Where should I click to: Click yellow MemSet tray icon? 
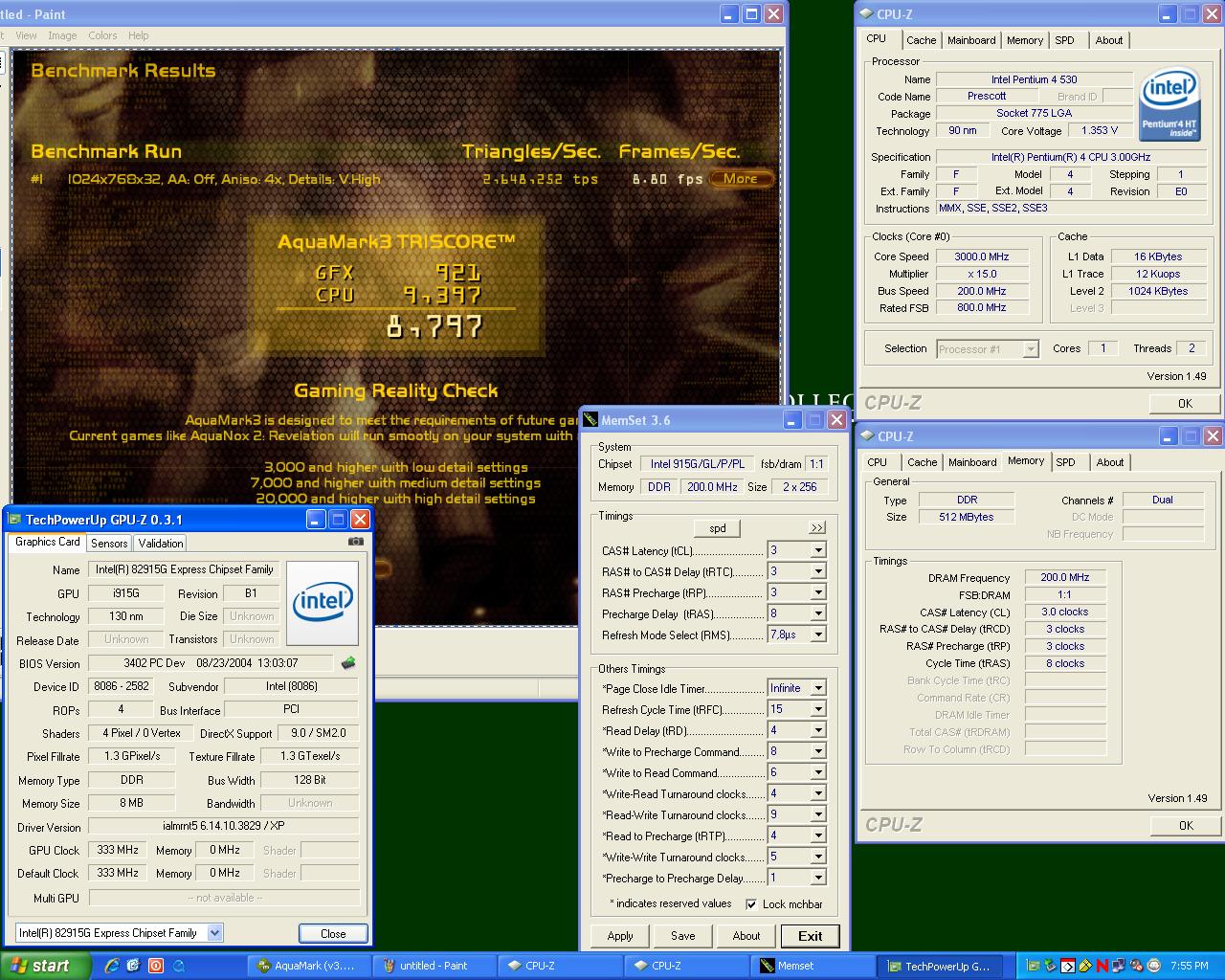[x=1085, y=966]
